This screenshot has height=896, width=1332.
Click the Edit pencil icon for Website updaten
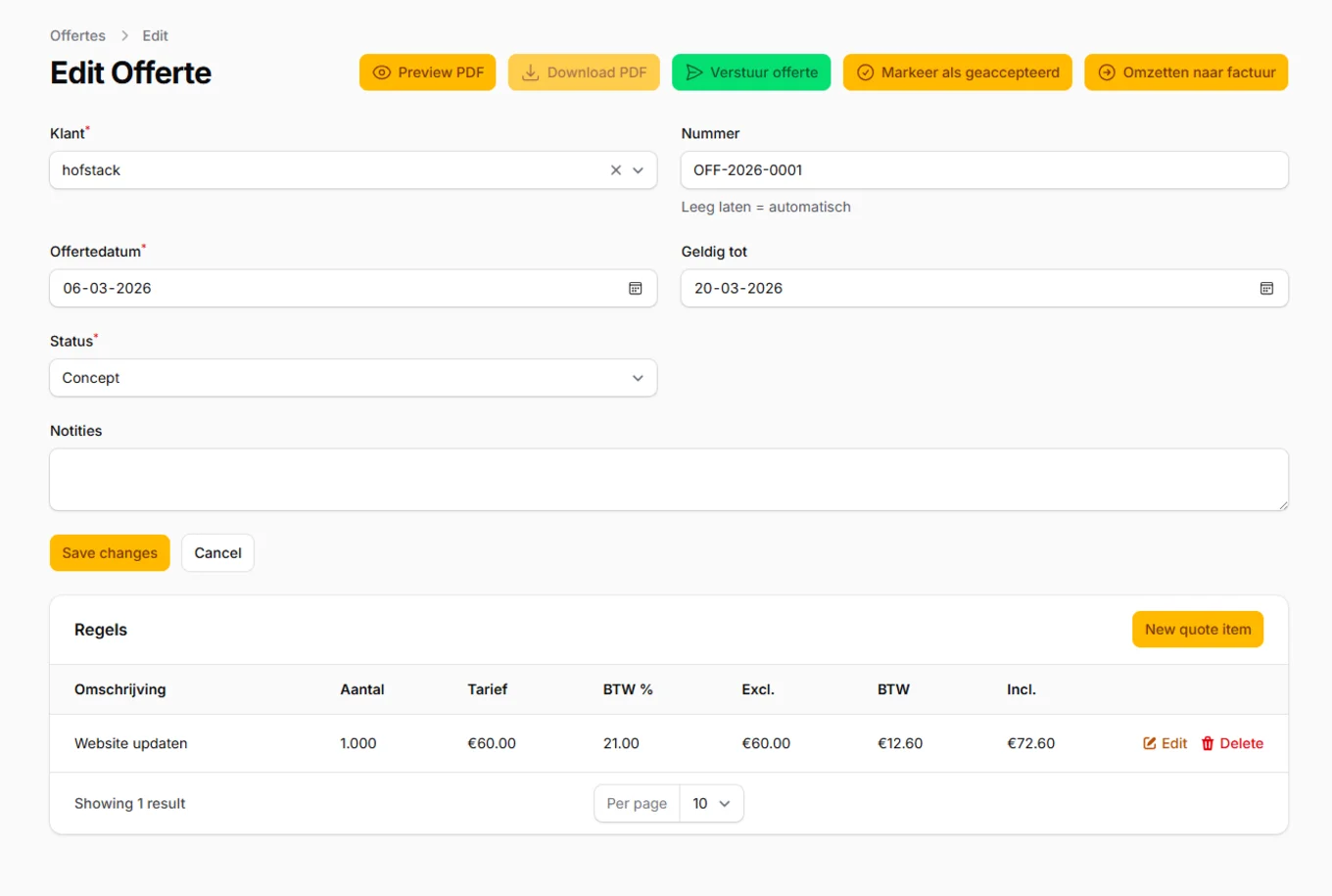[x=1148, y=743]
